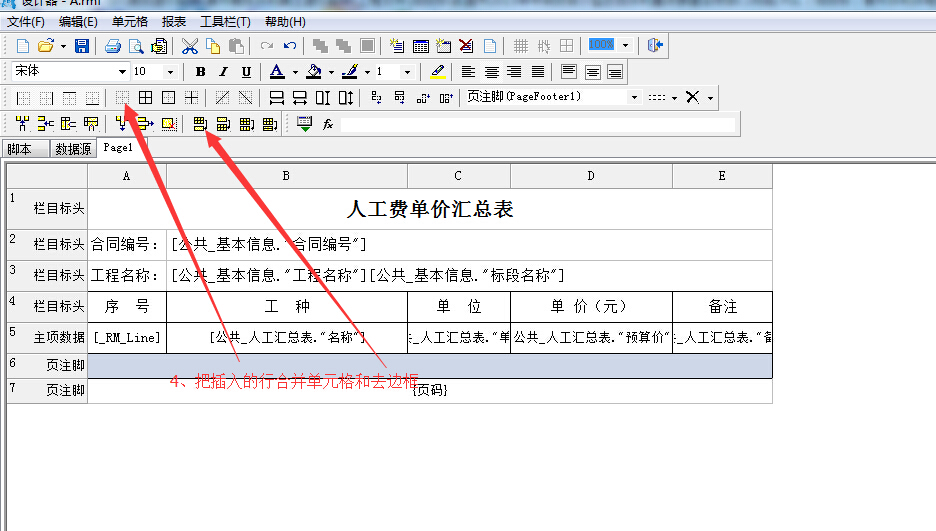Open the 页注脚(PageFooter1) band dropdown
The image size is (936, 531).
(x=634, y=98)
